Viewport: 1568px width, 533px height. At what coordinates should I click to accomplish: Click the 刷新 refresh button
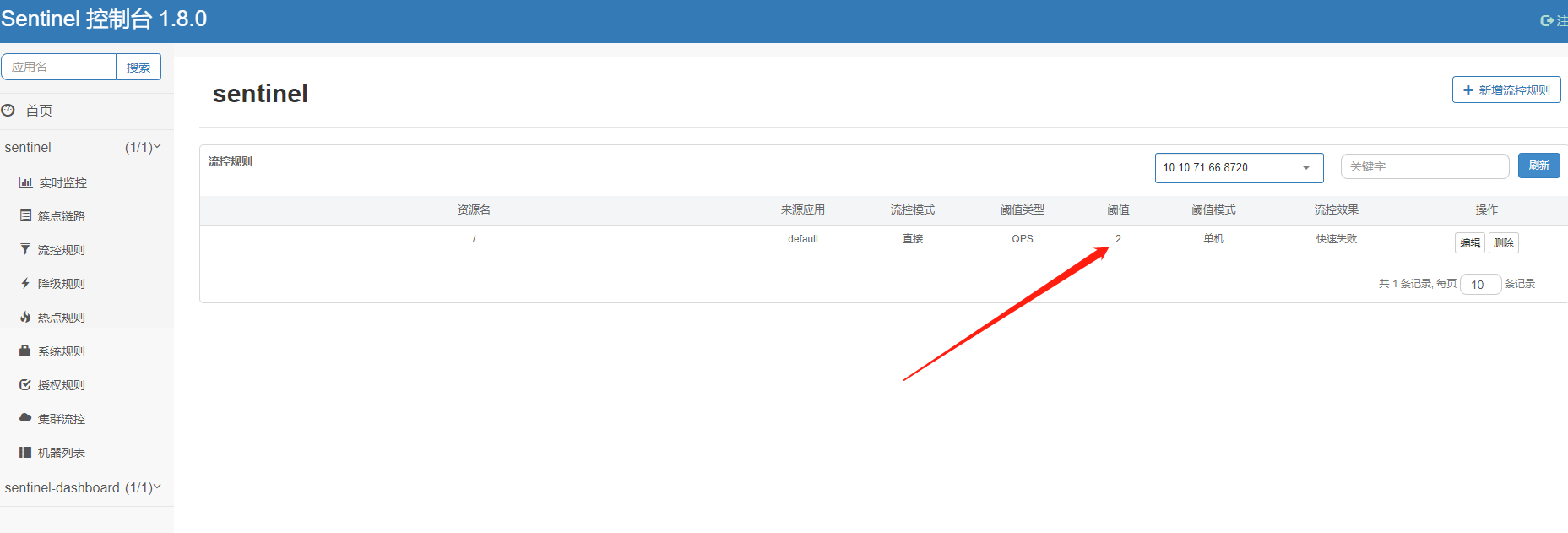pyautogui.click(x=1538, y=166)
